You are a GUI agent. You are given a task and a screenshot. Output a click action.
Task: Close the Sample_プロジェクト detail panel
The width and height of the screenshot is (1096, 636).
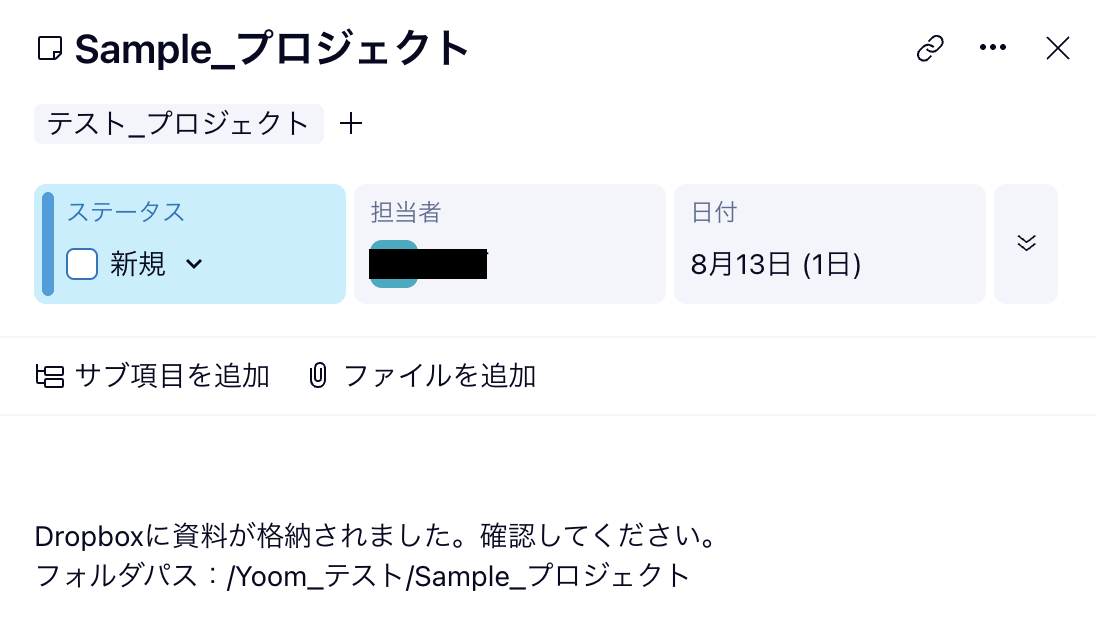(x=1057, y=48)
